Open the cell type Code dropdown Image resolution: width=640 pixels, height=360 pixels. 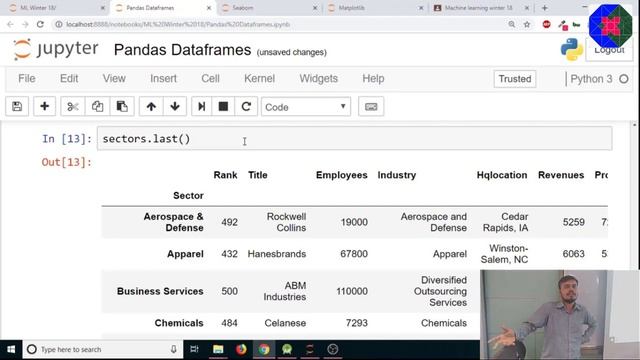306,107
